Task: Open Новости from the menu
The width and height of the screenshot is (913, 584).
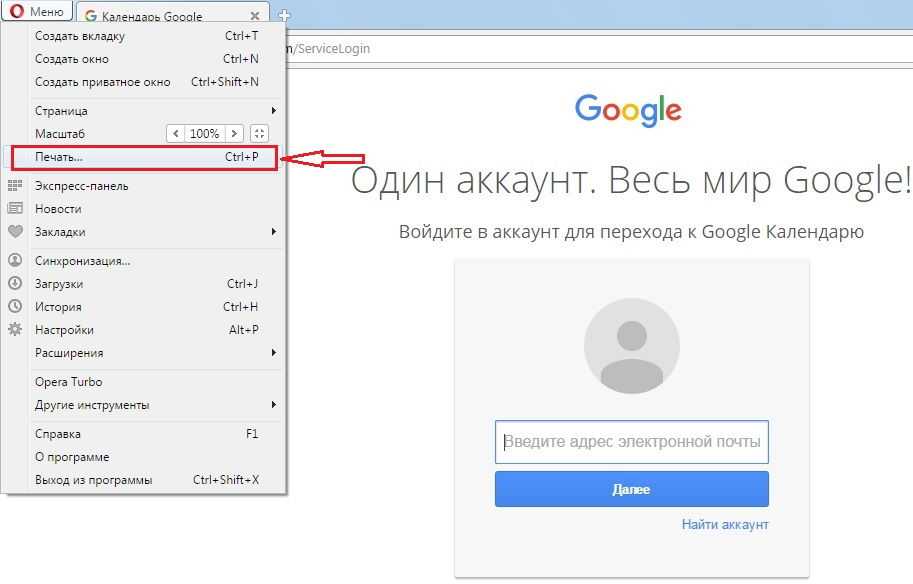Action: pyautogui.click(x=58, y=209)
